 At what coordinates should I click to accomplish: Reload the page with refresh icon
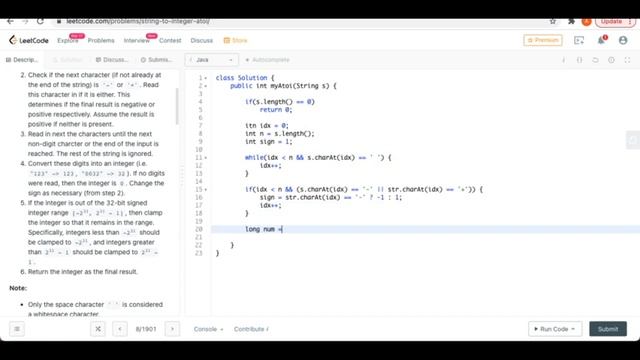[x=40, y=21]
